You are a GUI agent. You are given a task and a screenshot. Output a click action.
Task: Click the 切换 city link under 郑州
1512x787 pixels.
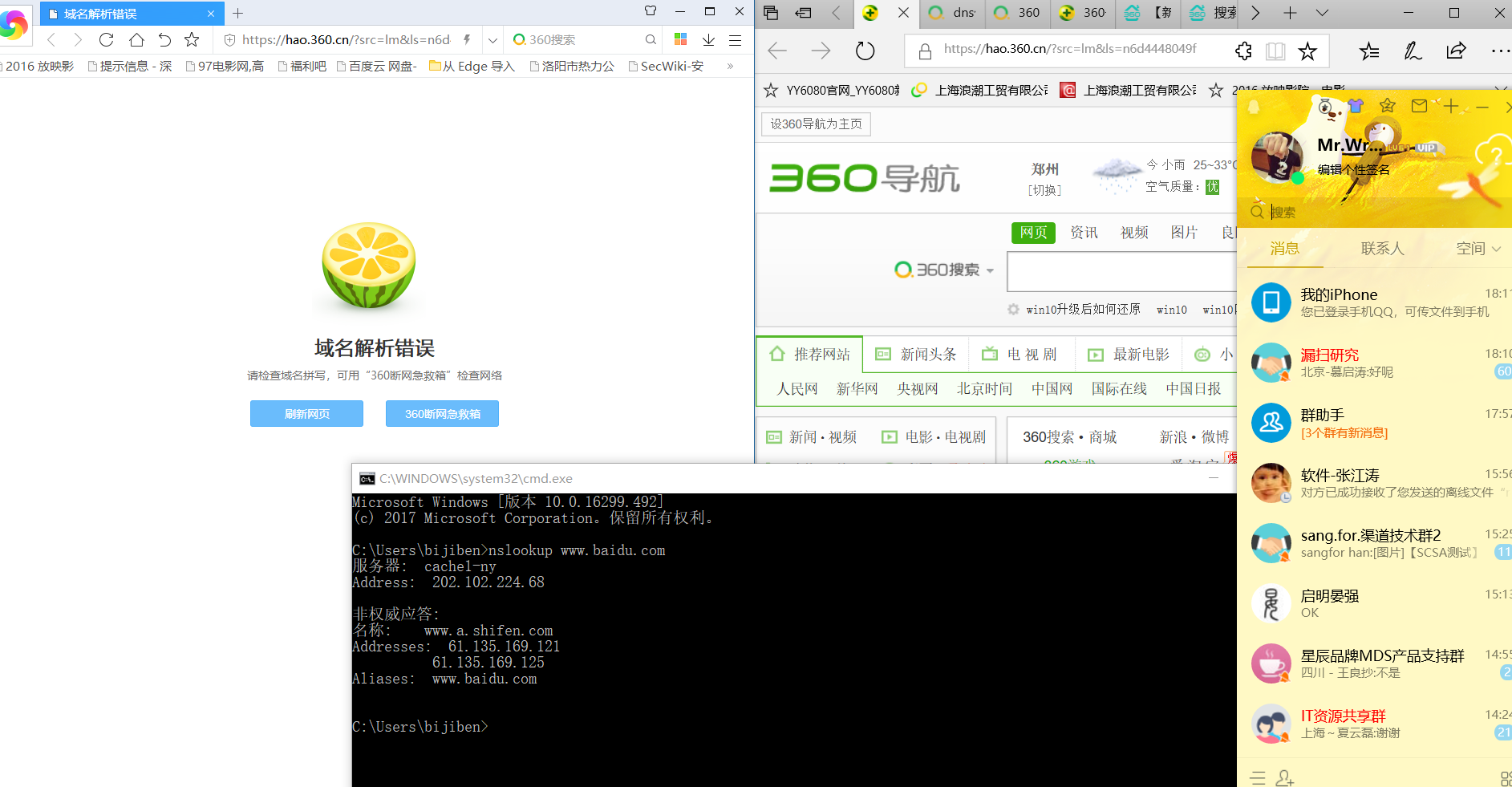click(1044, 190)
